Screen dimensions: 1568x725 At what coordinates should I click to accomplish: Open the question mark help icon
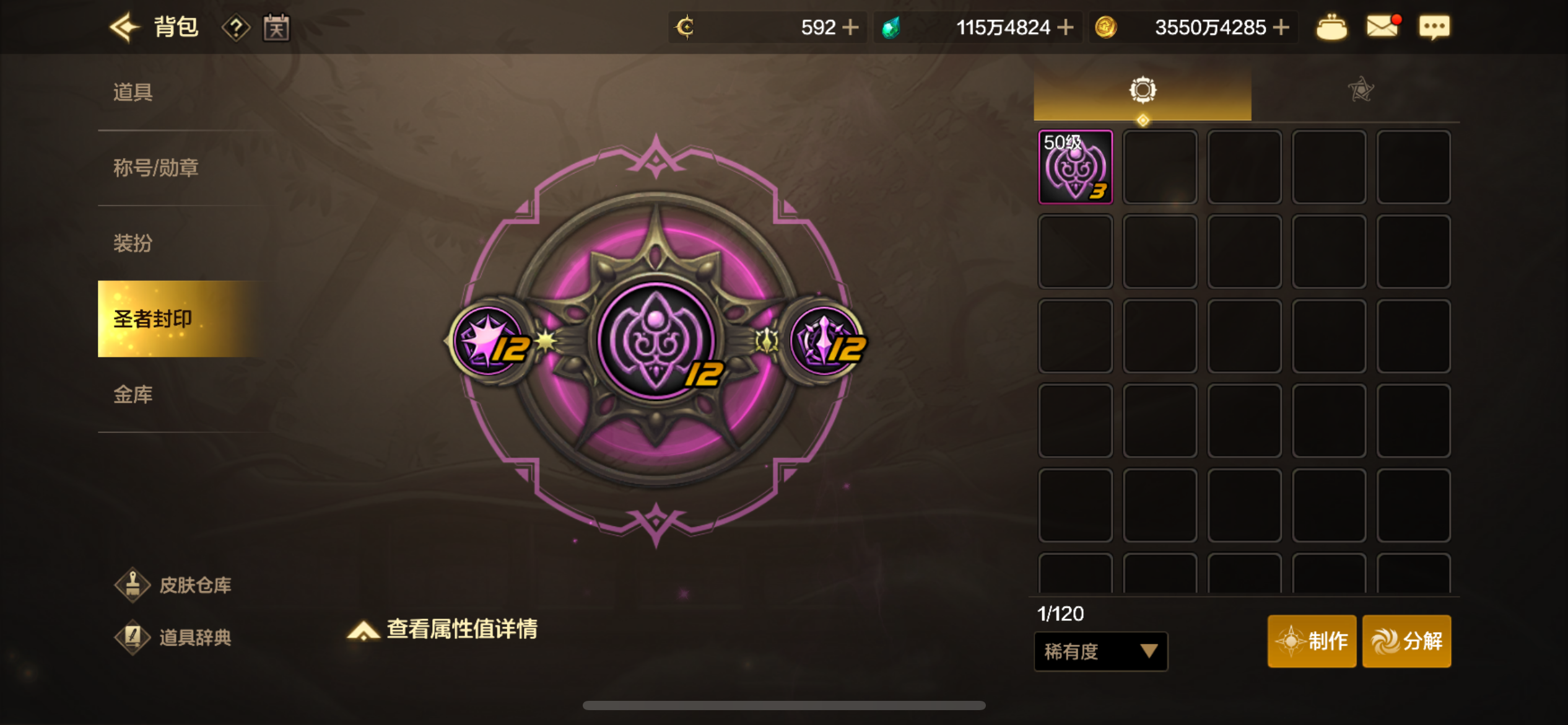(x=236, y=28)
